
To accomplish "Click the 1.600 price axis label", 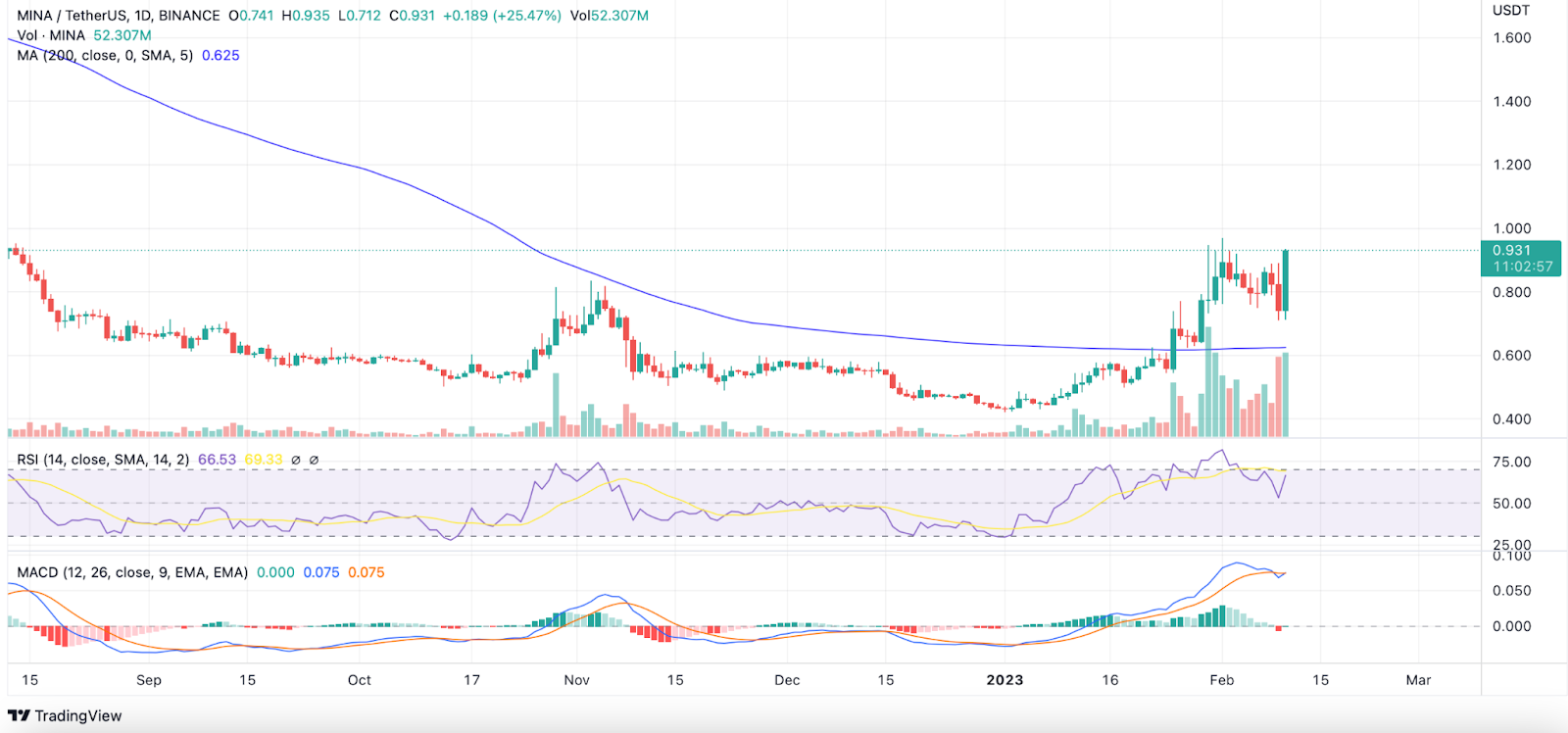I will [1512, 38].
